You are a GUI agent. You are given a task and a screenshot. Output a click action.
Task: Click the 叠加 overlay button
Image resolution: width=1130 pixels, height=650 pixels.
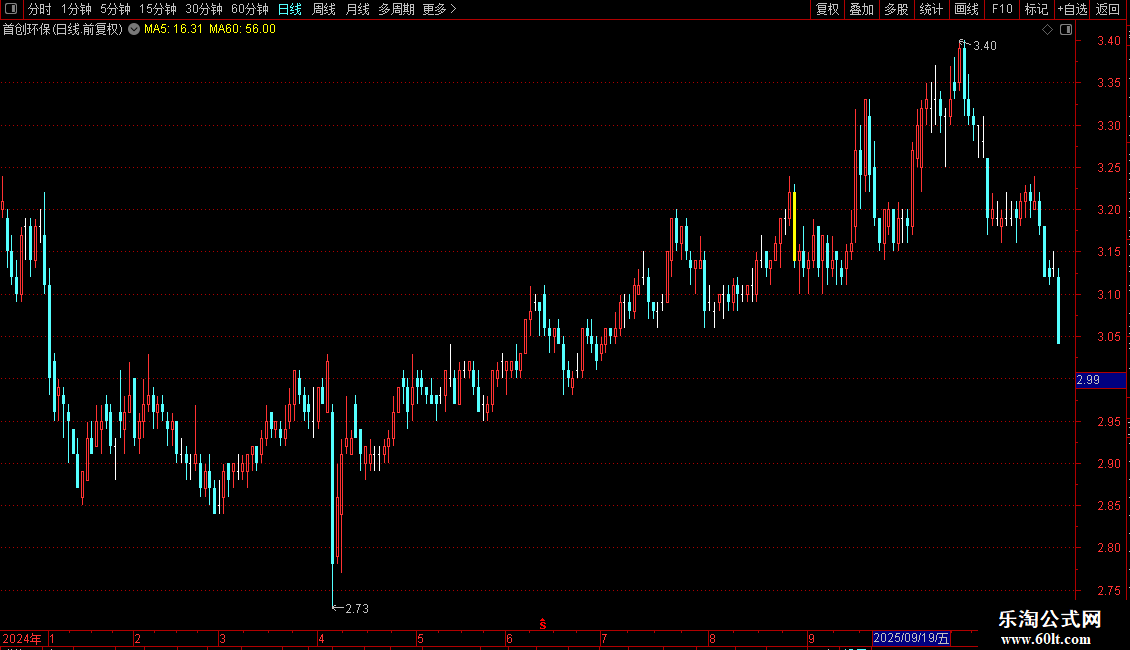click(861, 9)
